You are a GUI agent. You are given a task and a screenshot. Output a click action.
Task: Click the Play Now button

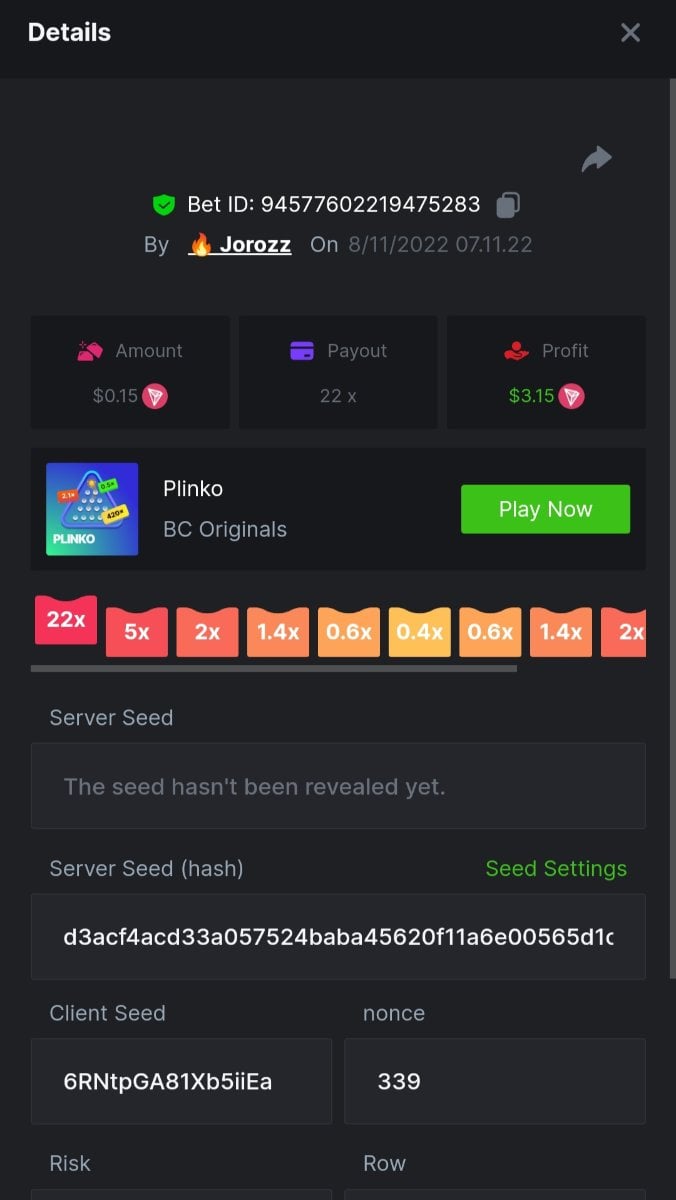tap(545, 509)
